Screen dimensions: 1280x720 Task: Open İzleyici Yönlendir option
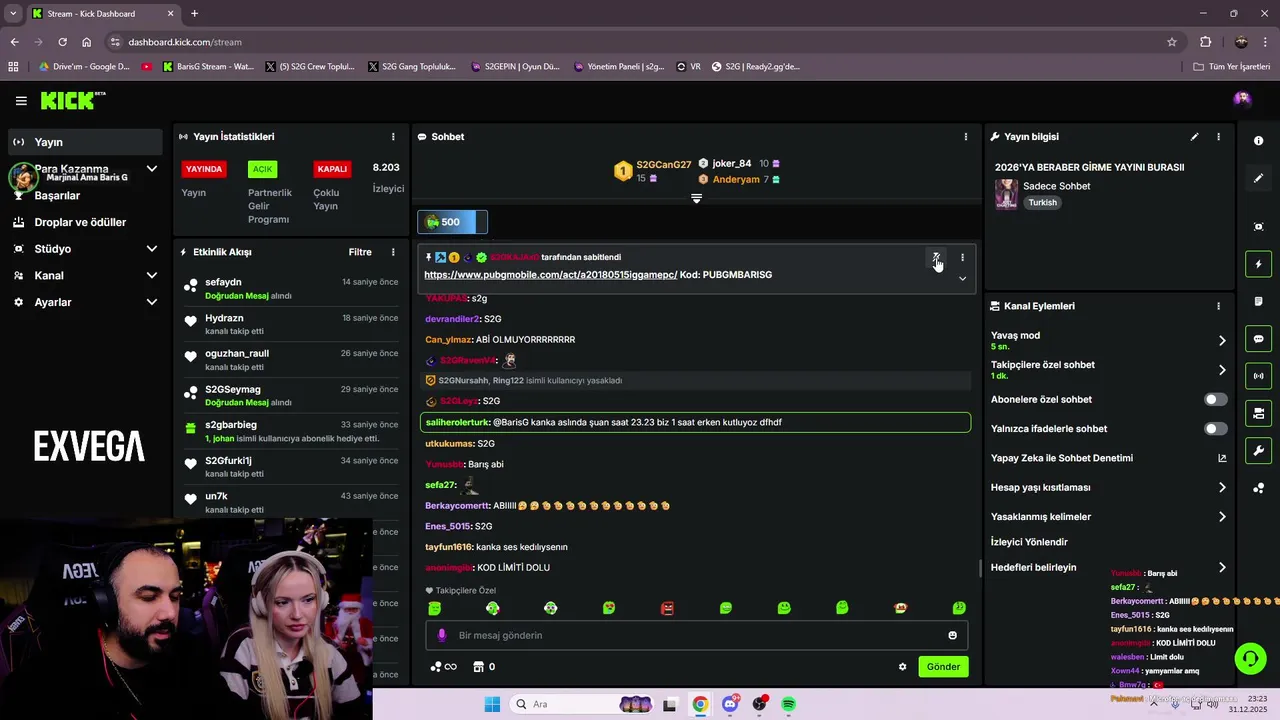(x=1029, y=542)
